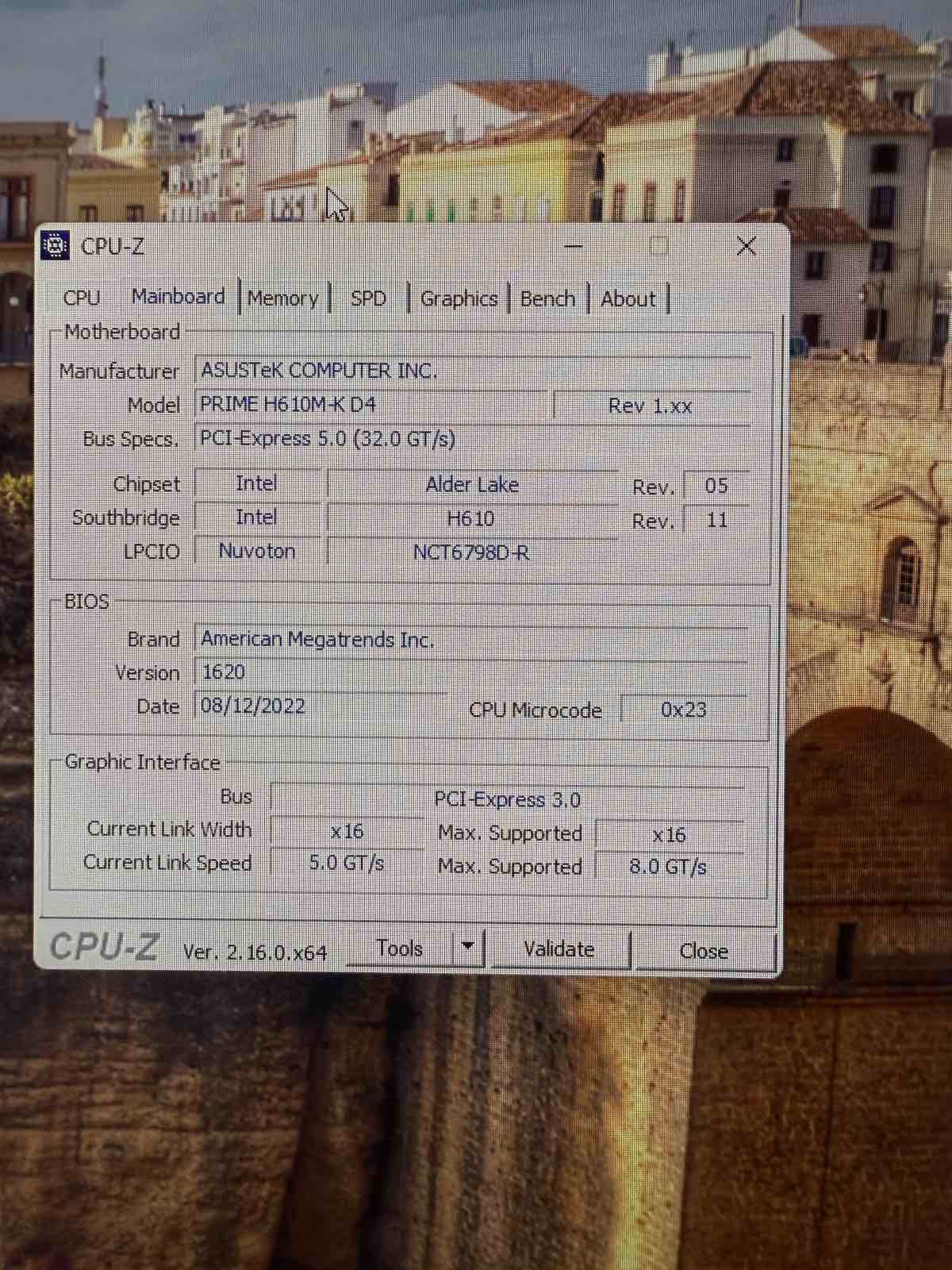This screenshot has width=952, height=1270.
Task: Close CPU-Z with the title bar X
Action: [x=746, y=246]
